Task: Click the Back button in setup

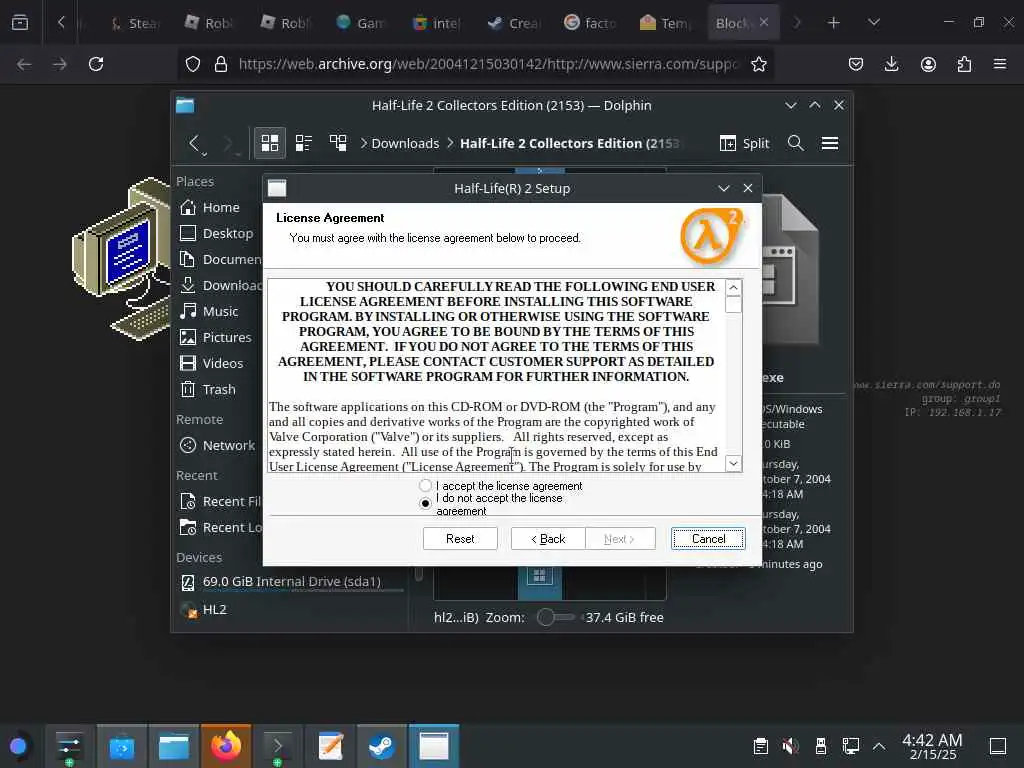Action: (x=548, y=539)
